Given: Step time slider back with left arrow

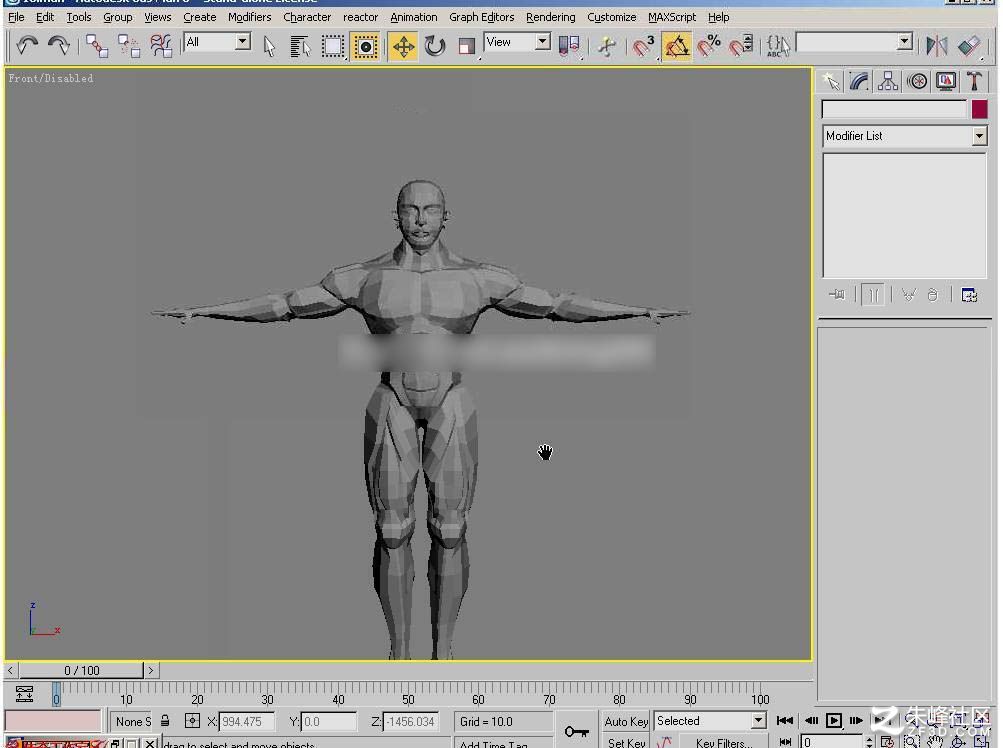Looking at the screenshot, I should click(10, 670).
